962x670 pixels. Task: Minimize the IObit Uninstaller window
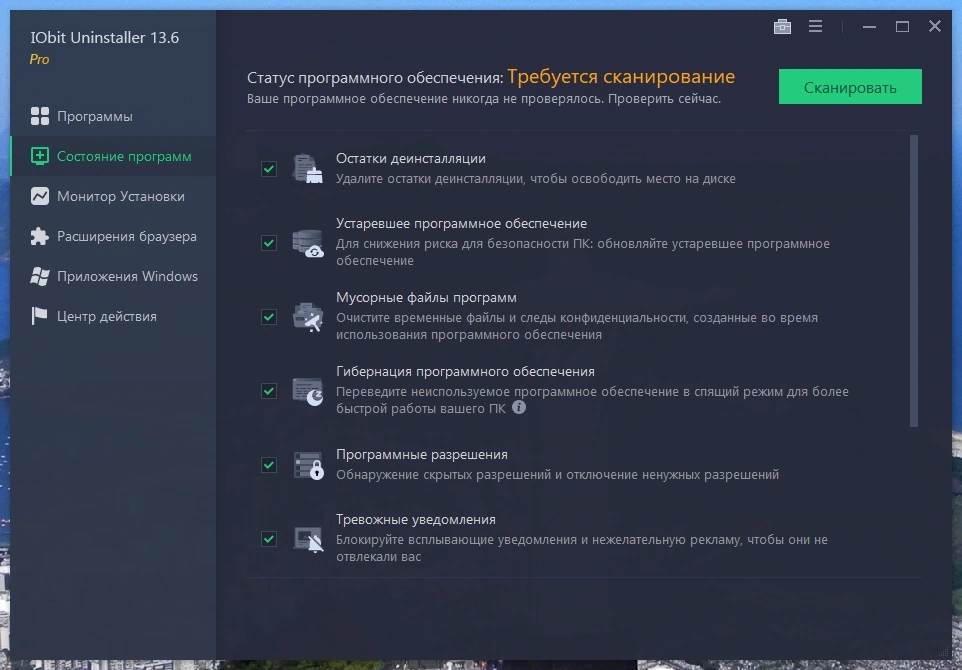point(869,26)
